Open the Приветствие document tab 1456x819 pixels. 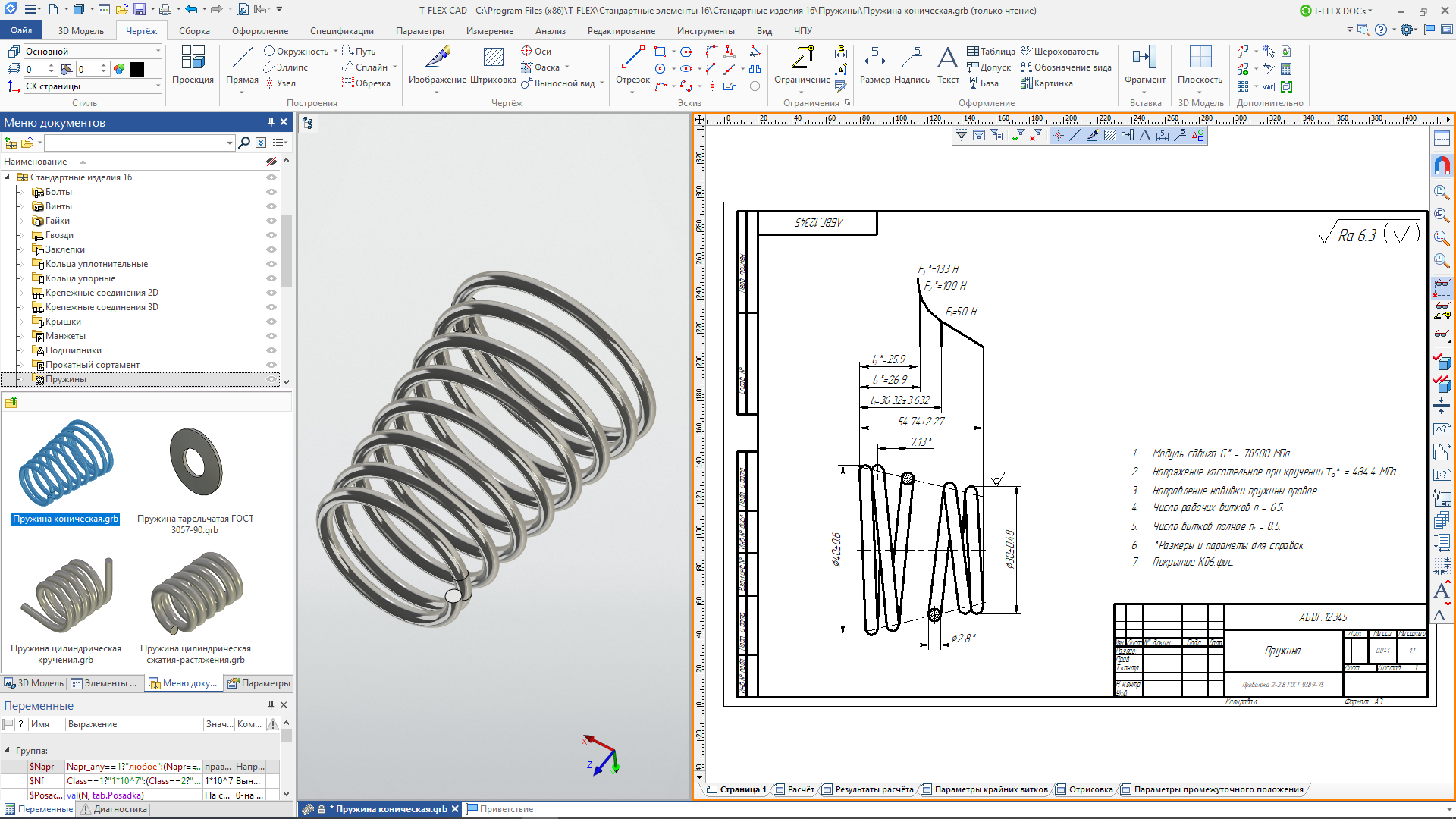coord(500,809)
